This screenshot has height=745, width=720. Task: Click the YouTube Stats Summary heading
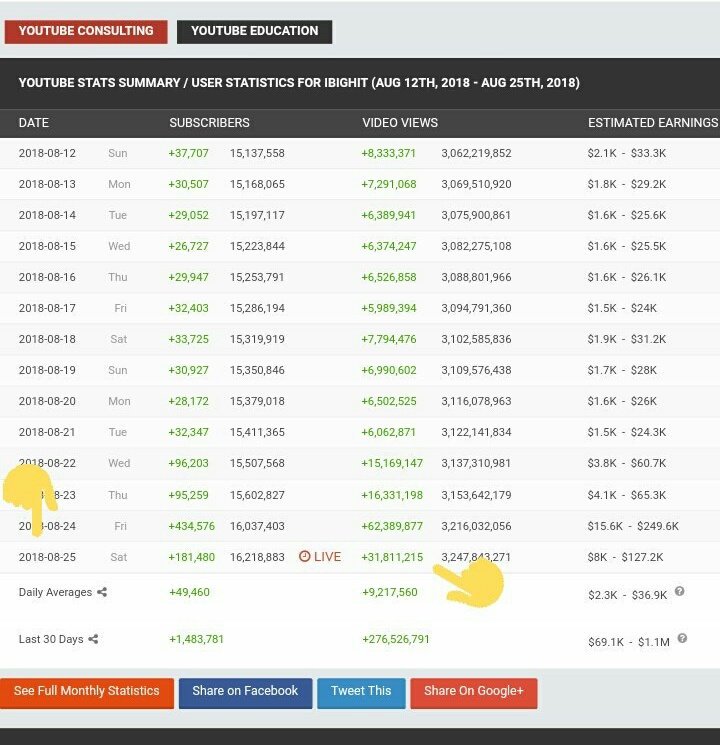(299, 83)
